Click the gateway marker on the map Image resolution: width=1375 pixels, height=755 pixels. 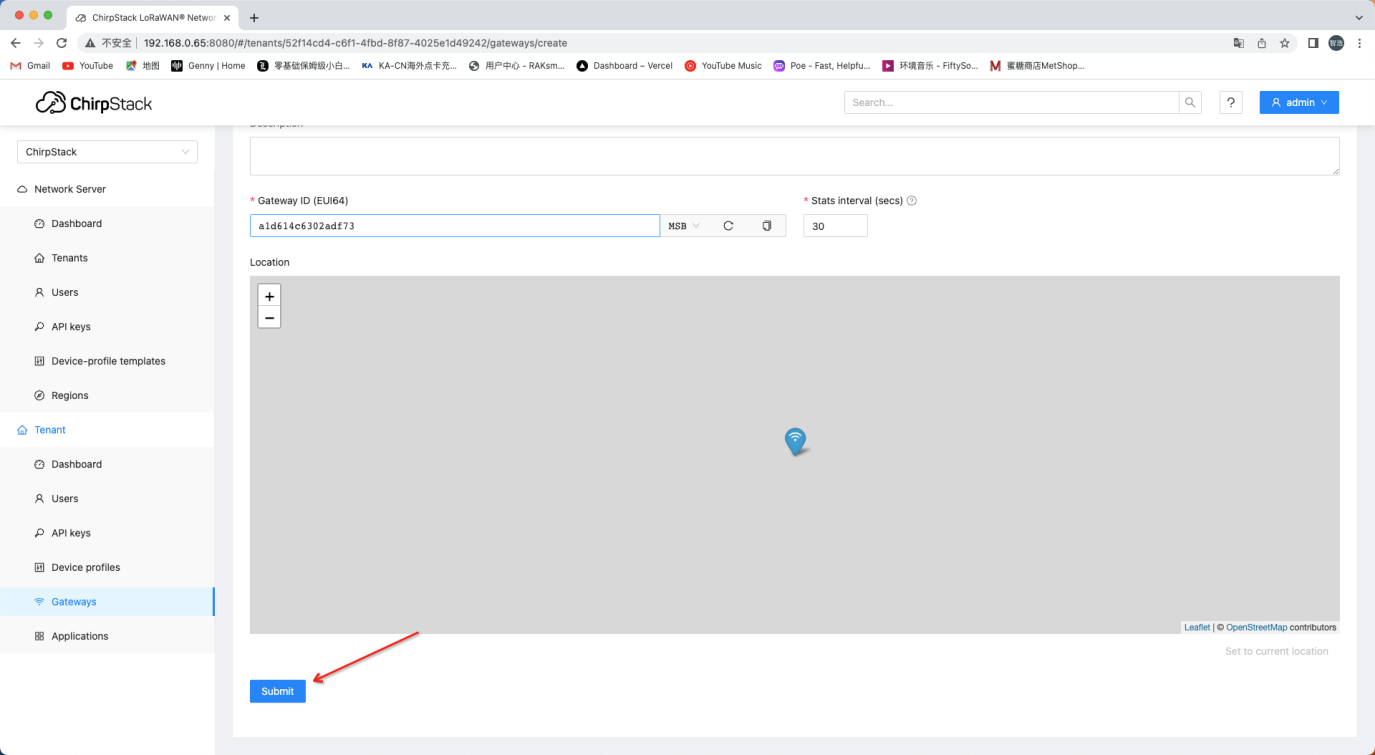tap(795, 440)
